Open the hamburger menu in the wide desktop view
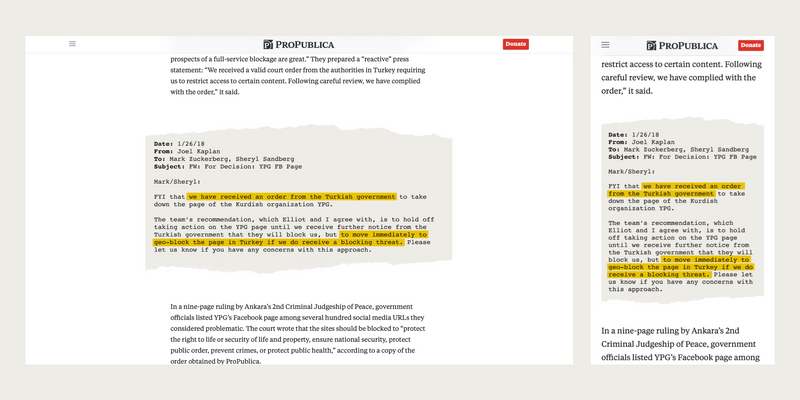800x400 pixels. click(x=72, y=44)
